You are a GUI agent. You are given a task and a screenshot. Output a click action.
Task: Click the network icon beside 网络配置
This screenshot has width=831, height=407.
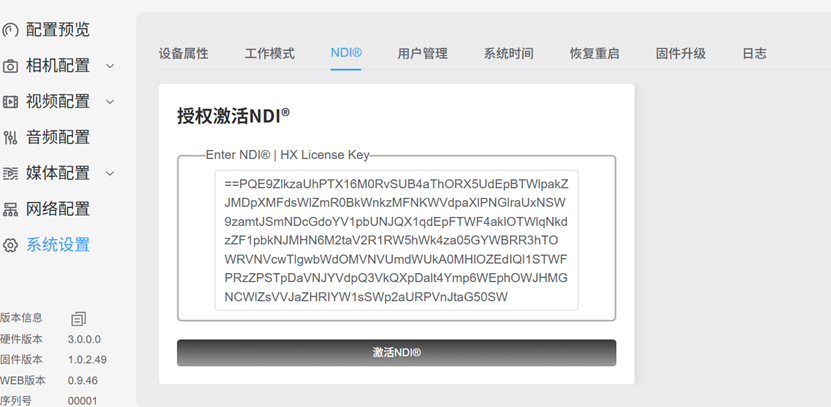10,210
